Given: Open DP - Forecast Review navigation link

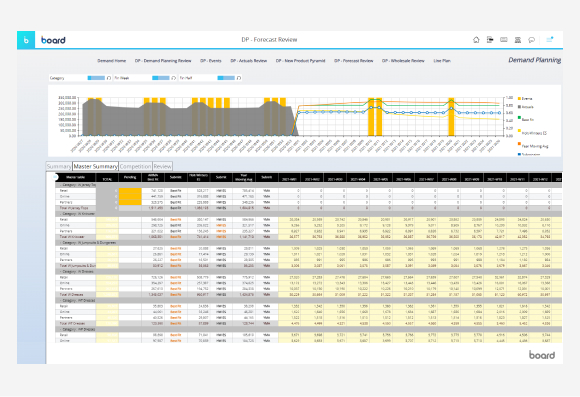Looking at the screenshot, I should 354,61.
